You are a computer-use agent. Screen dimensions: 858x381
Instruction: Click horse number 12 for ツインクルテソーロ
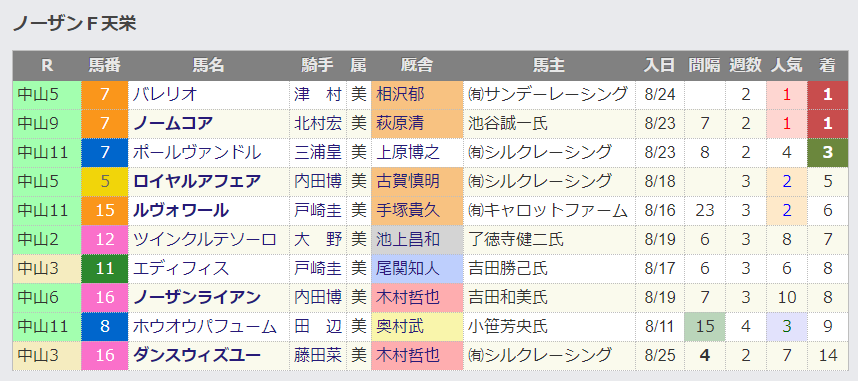(x=105, y=239)
